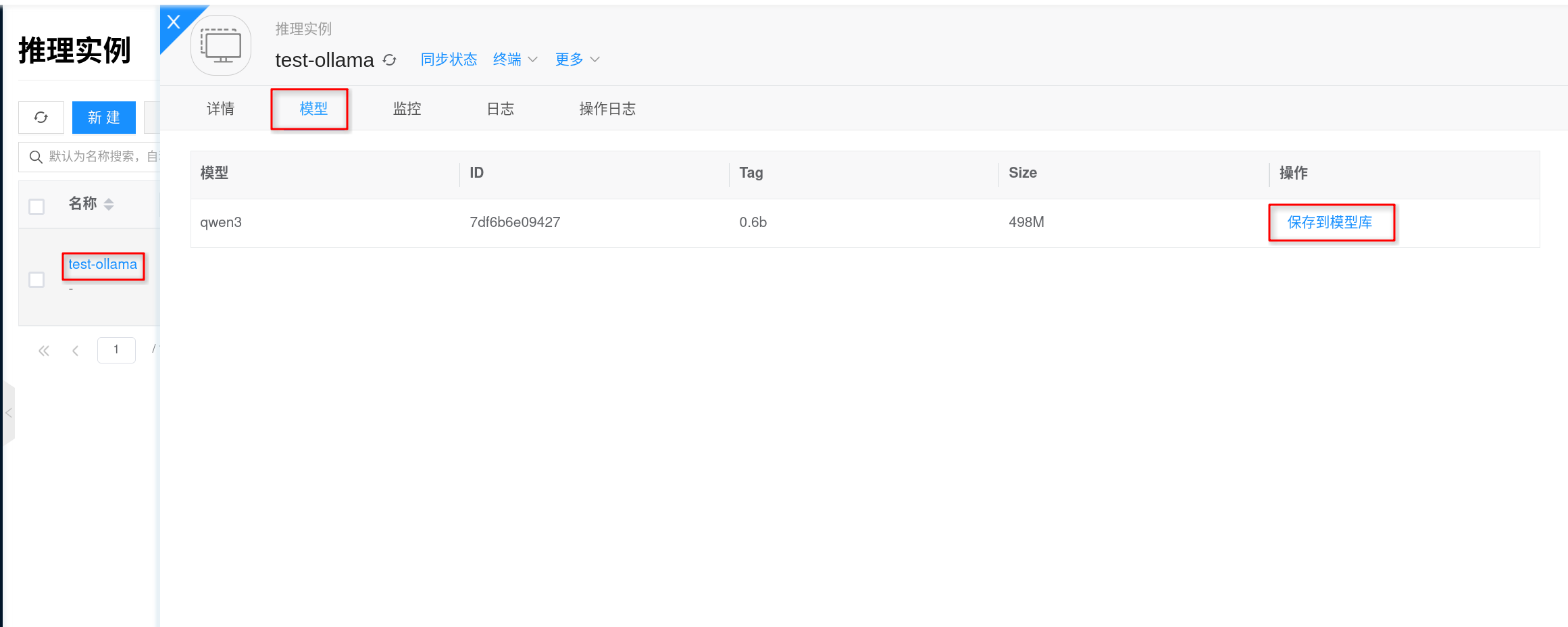Click the inference instance monitor icon
The image size is (1568, 627).
[x=221, y=46]
